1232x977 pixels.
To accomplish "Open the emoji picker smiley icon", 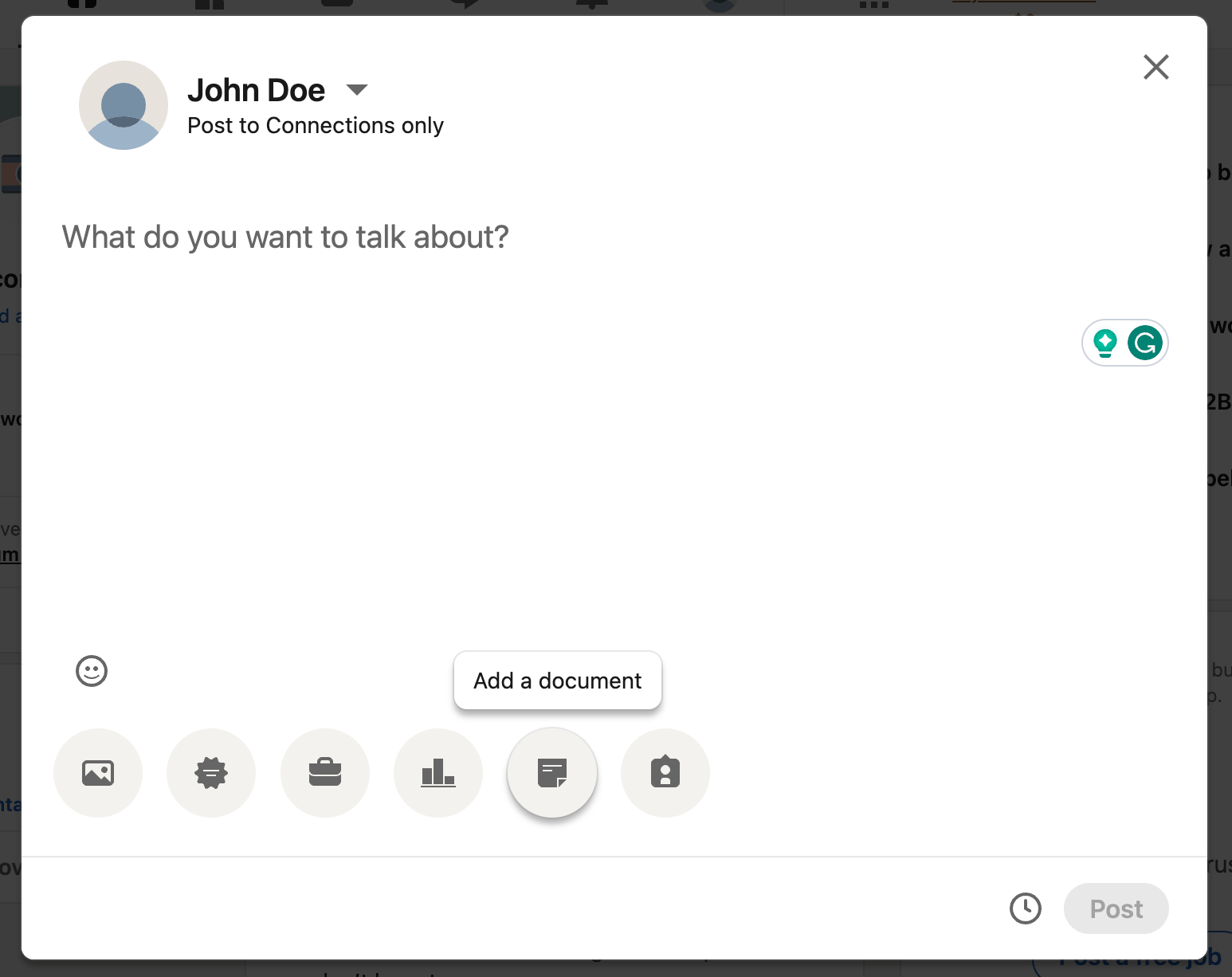I will tap(92, 672).
